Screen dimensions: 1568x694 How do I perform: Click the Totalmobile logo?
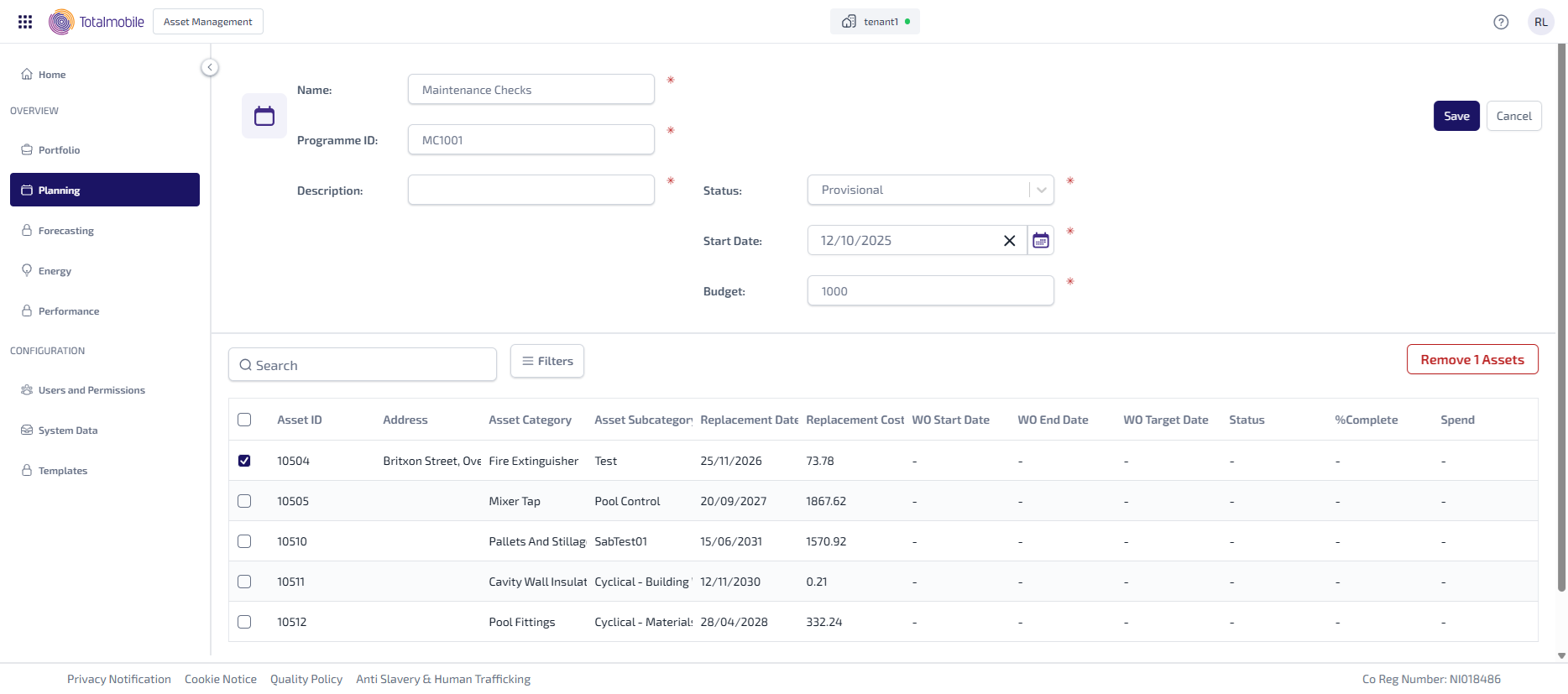tap(97, 22)
